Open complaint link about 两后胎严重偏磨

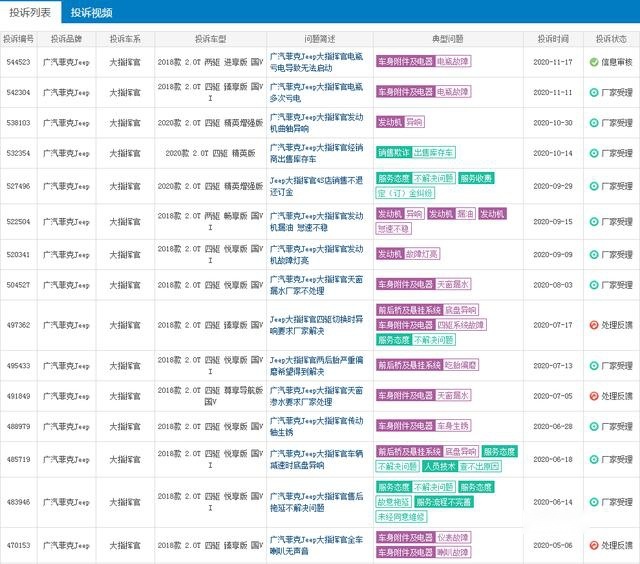click(x=316, y=366)
